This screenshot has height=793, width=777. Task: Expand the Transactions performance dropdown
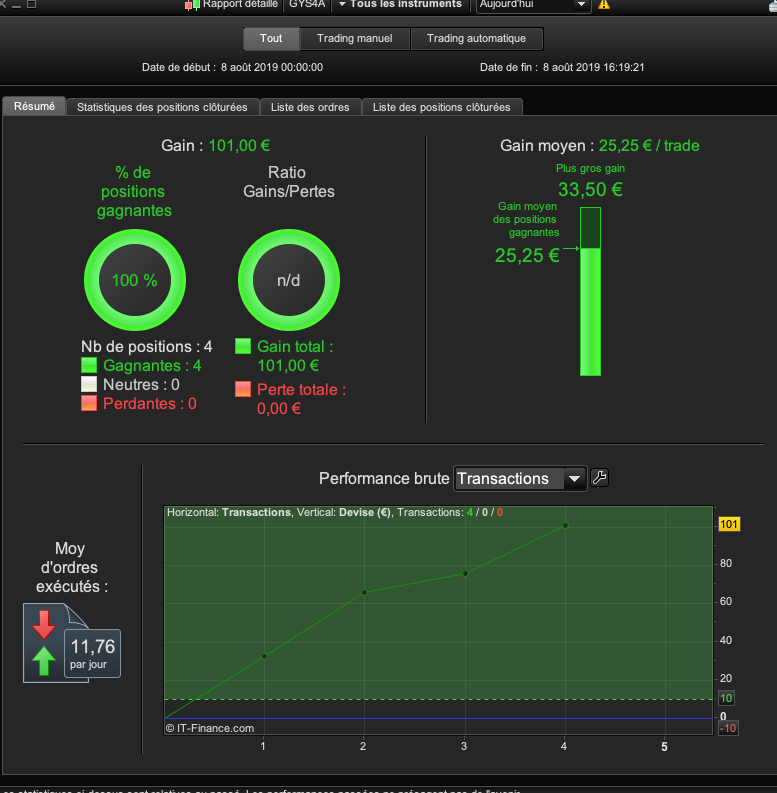(521, 478)
